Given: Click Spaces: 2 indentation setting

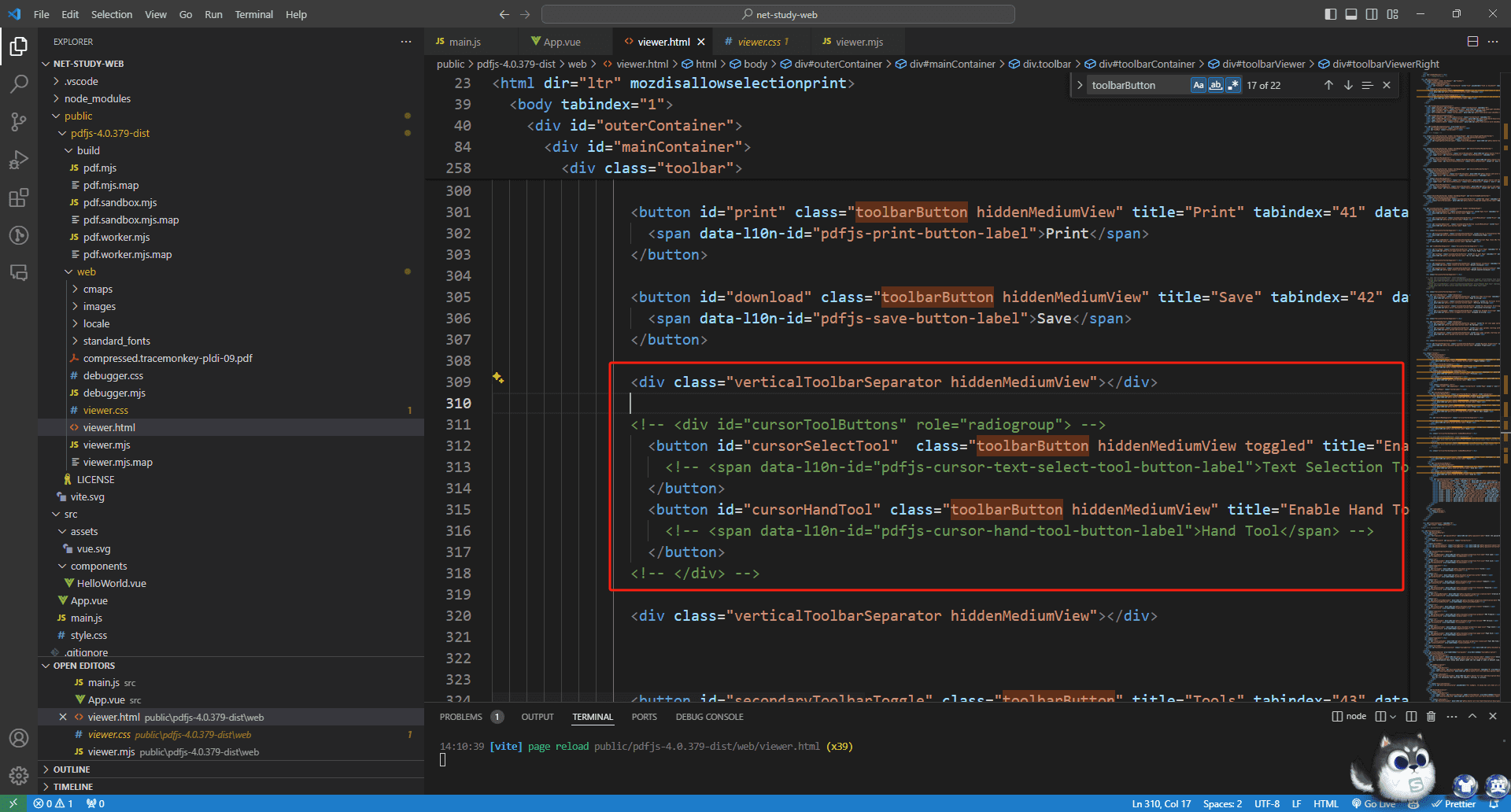Looking at the screenshot, I should (1222, 804).
